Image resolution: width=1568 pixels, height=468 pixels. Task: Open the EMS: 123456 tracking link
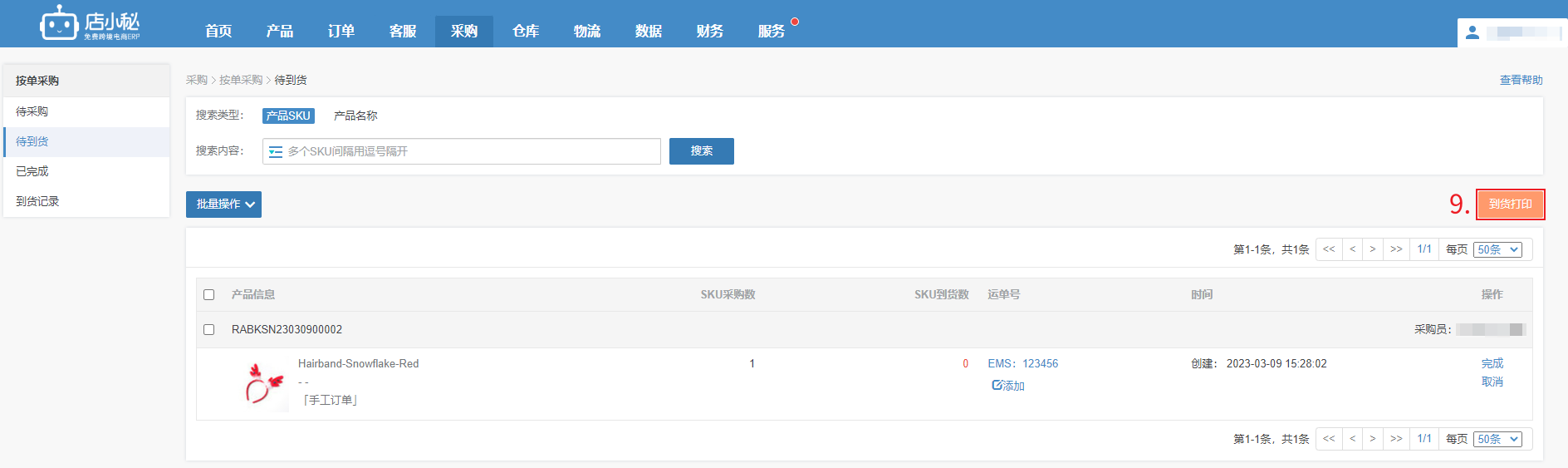pos(1023,363)
